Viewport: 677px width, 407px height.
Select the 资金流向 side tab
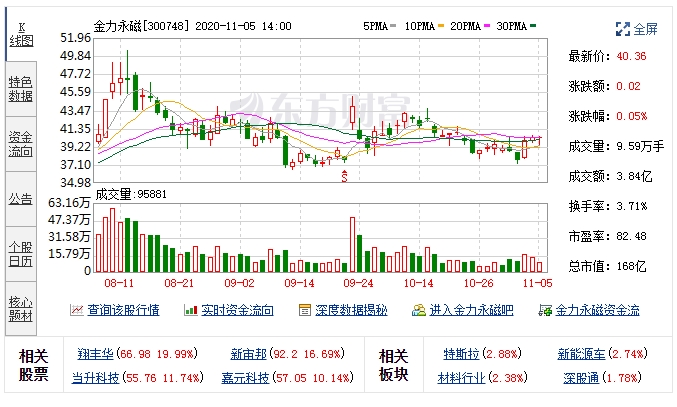[21, 143]
